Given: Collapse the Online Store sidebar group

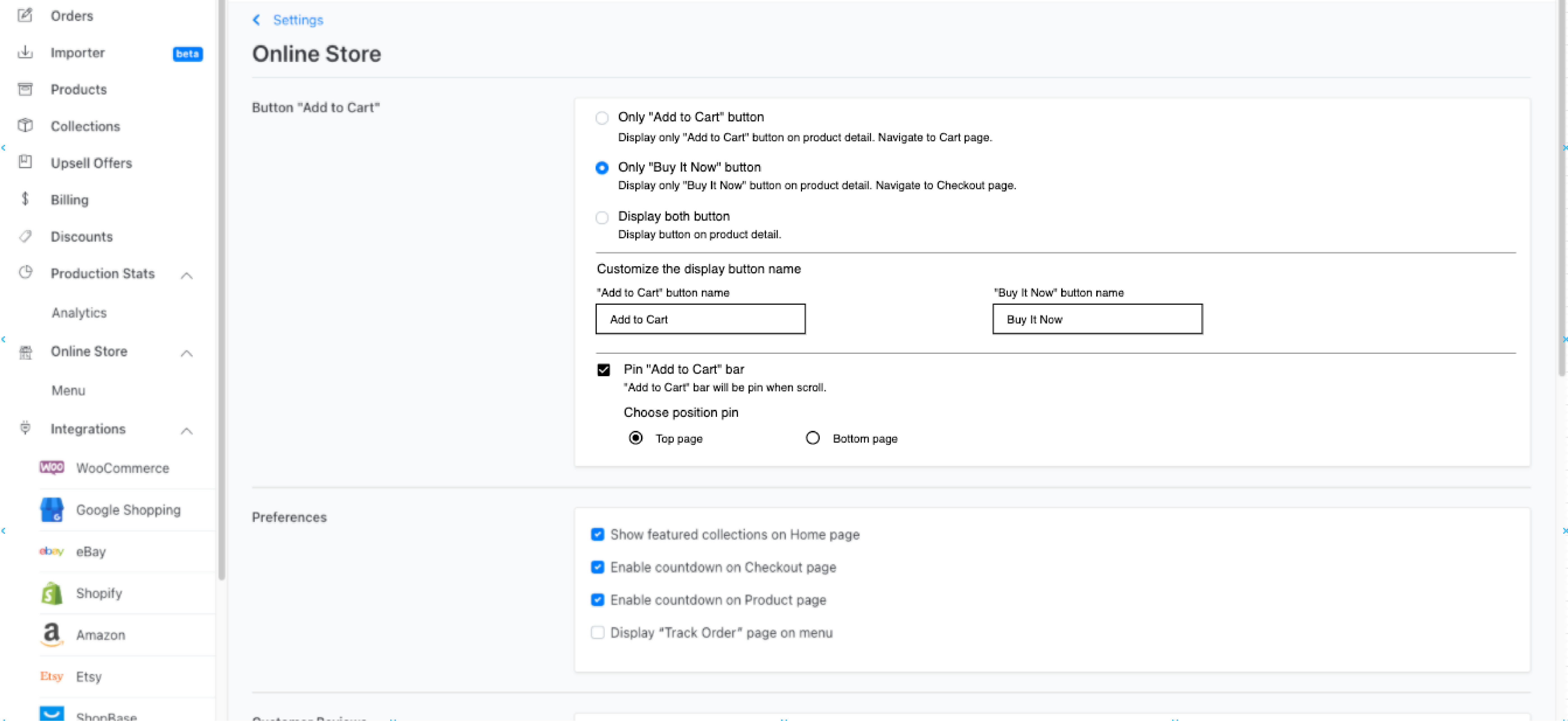Looking at the screenshot, I should (187, 353).
